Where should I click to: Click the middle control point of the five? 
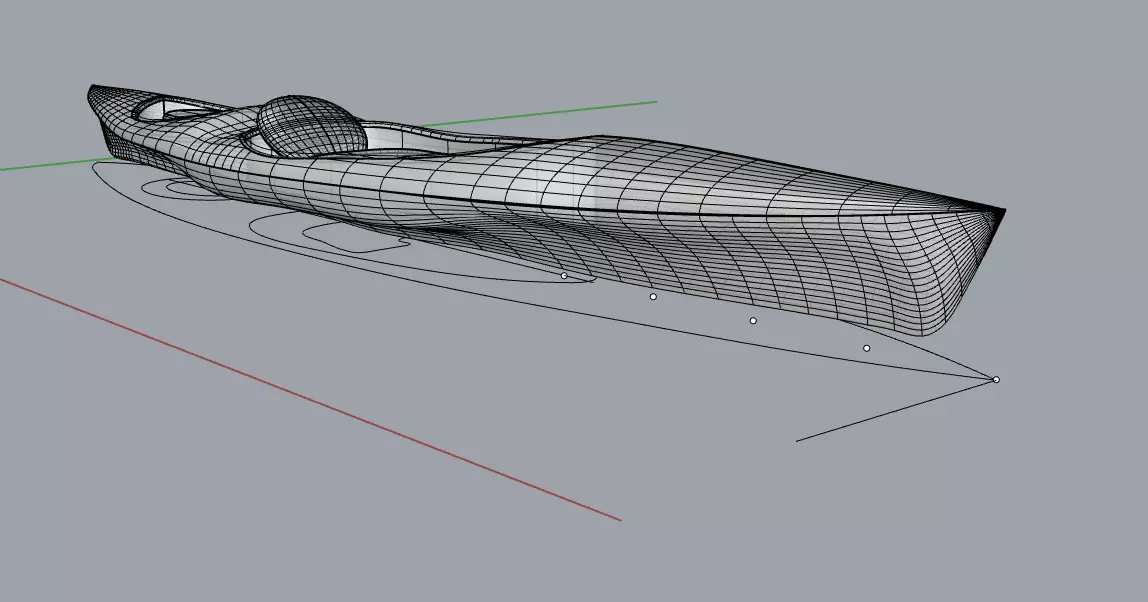click(x=753, y=321)
